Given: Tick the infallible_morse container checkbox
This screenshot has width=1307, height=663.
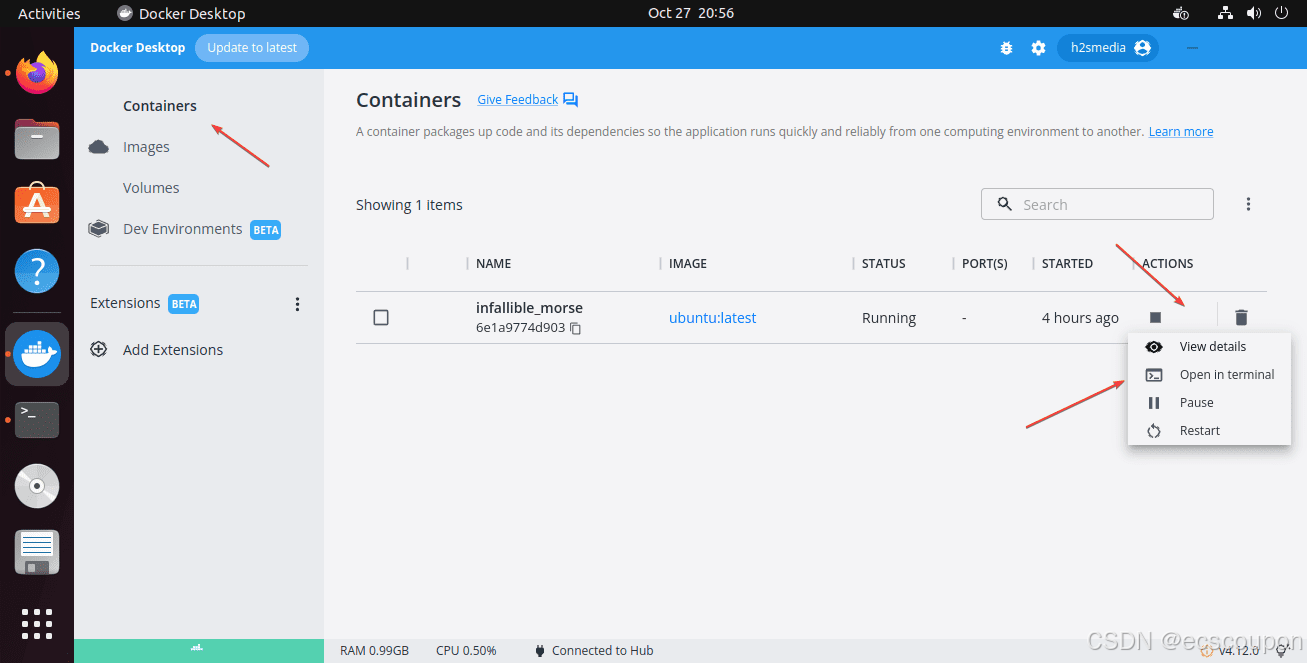Looking at the screenshot, I should tap(381, 317).
